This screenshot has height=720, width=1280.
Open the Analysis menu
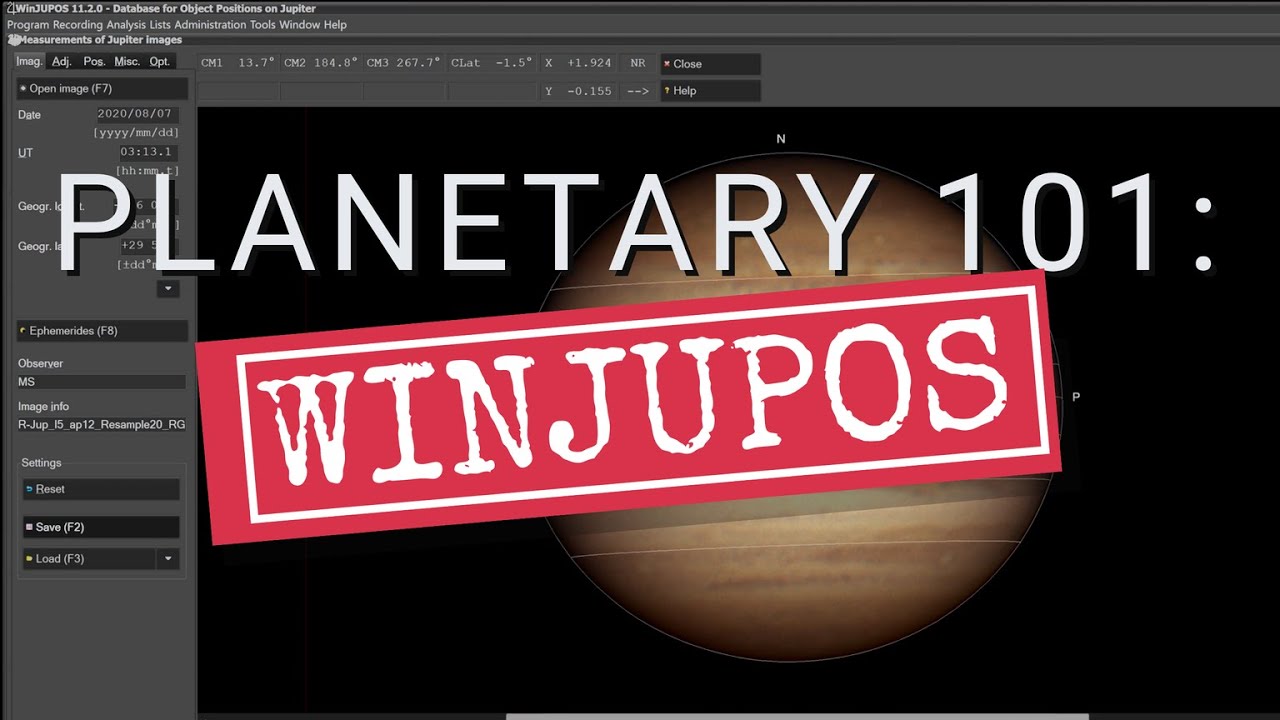point(126,25)
